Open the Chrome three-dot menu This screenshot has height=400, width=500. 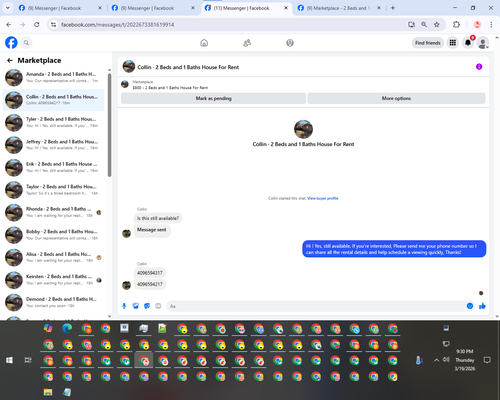[x=491, y=25]
